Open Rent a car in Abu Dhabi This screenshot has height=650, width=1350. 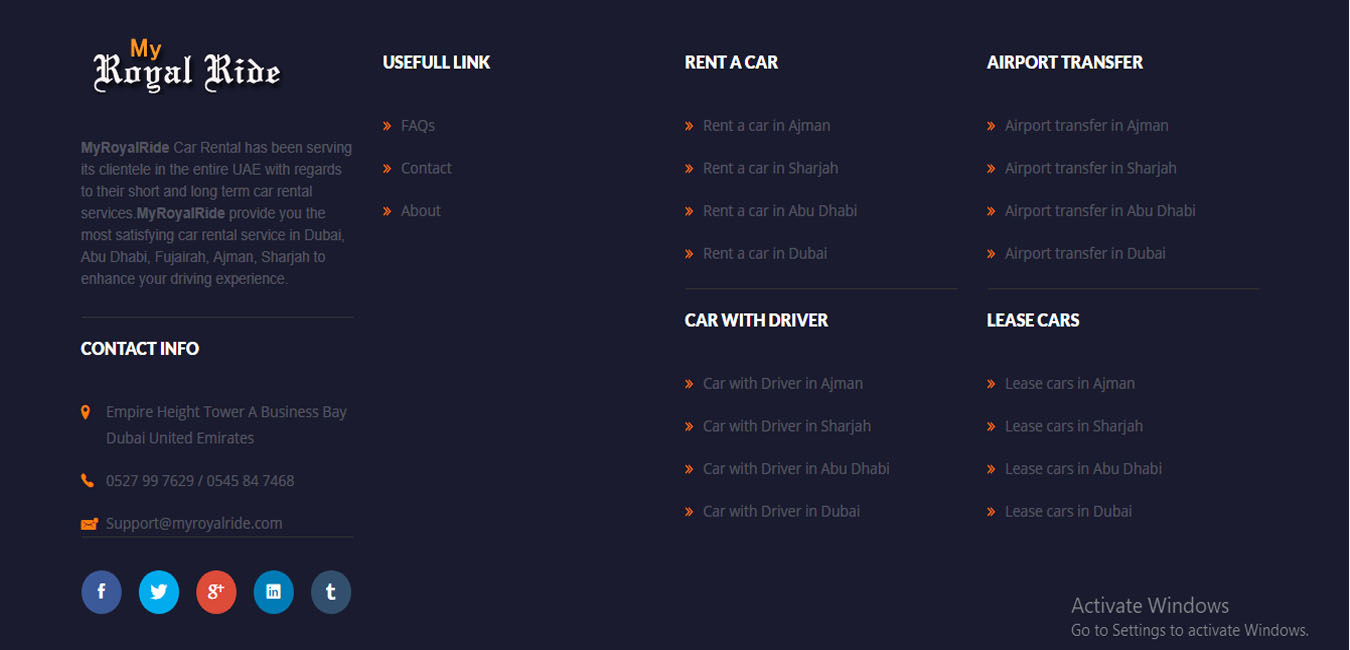[779, 211]
